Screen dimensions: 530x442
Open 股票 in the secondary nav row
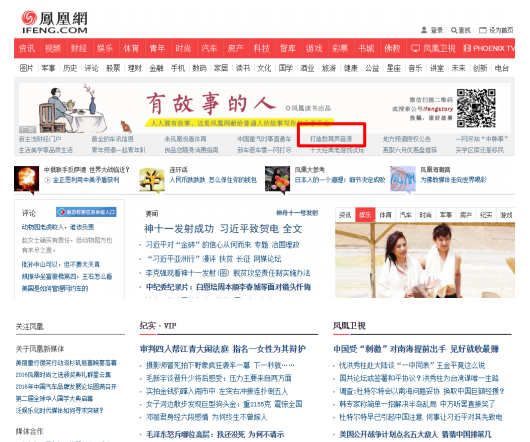pos(113,68)
